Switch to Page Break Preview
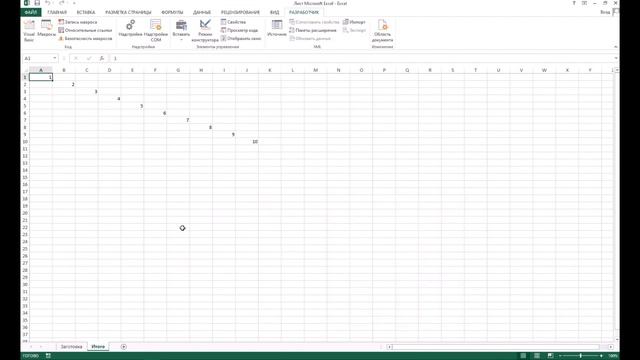This screenshot has height=360, width=640. point(551,356)
